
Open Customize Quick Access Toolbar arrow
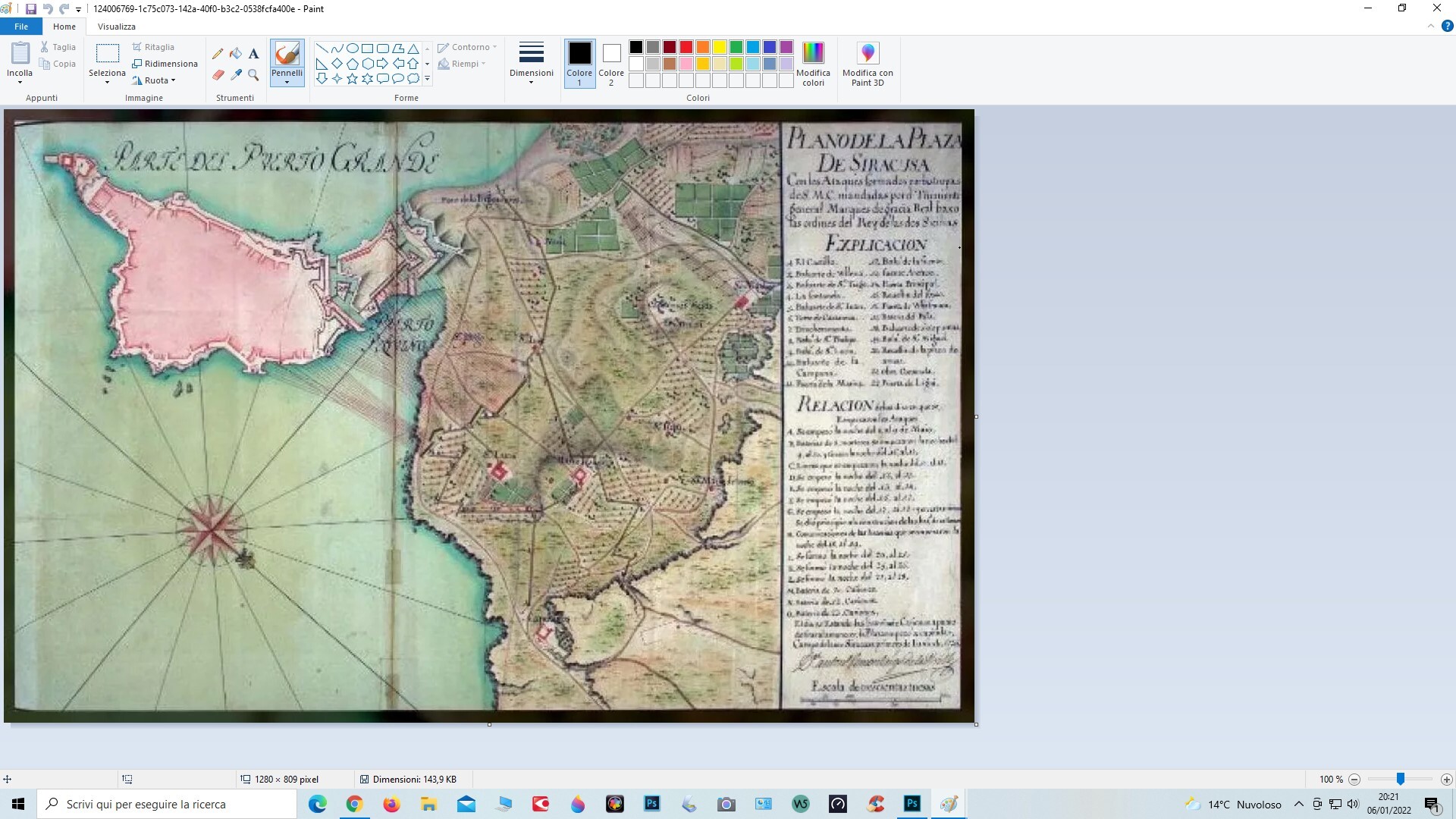point(79,10)
